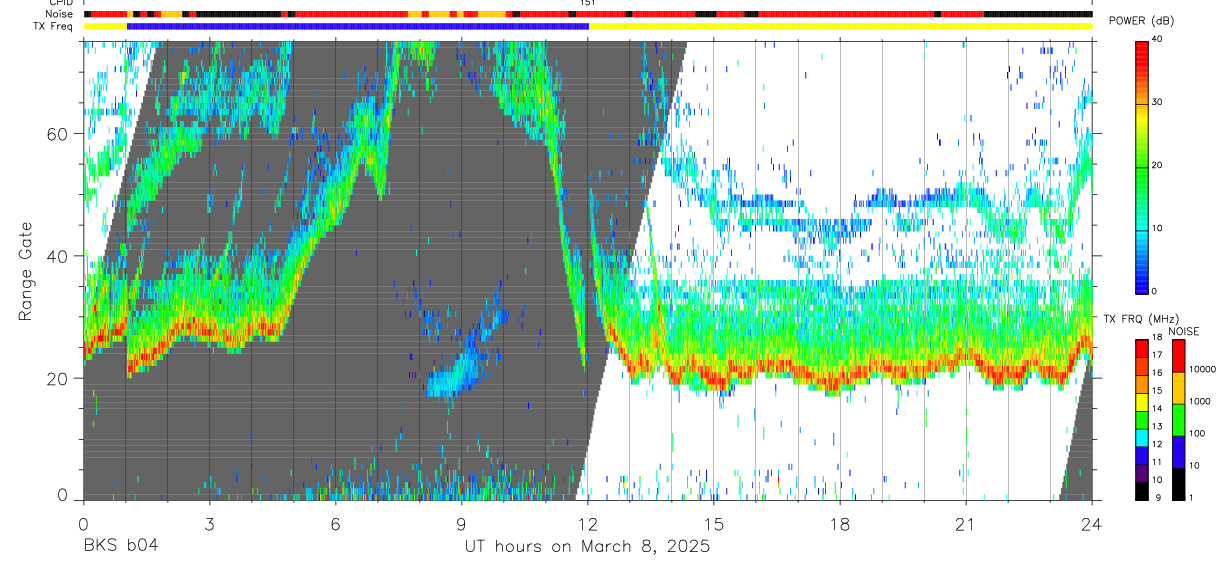Screen dimensions: 1228x567
Task: Select the black 9-10 MHz frequency swatch
Action: pyautogui.click(x=1142, y=491)
